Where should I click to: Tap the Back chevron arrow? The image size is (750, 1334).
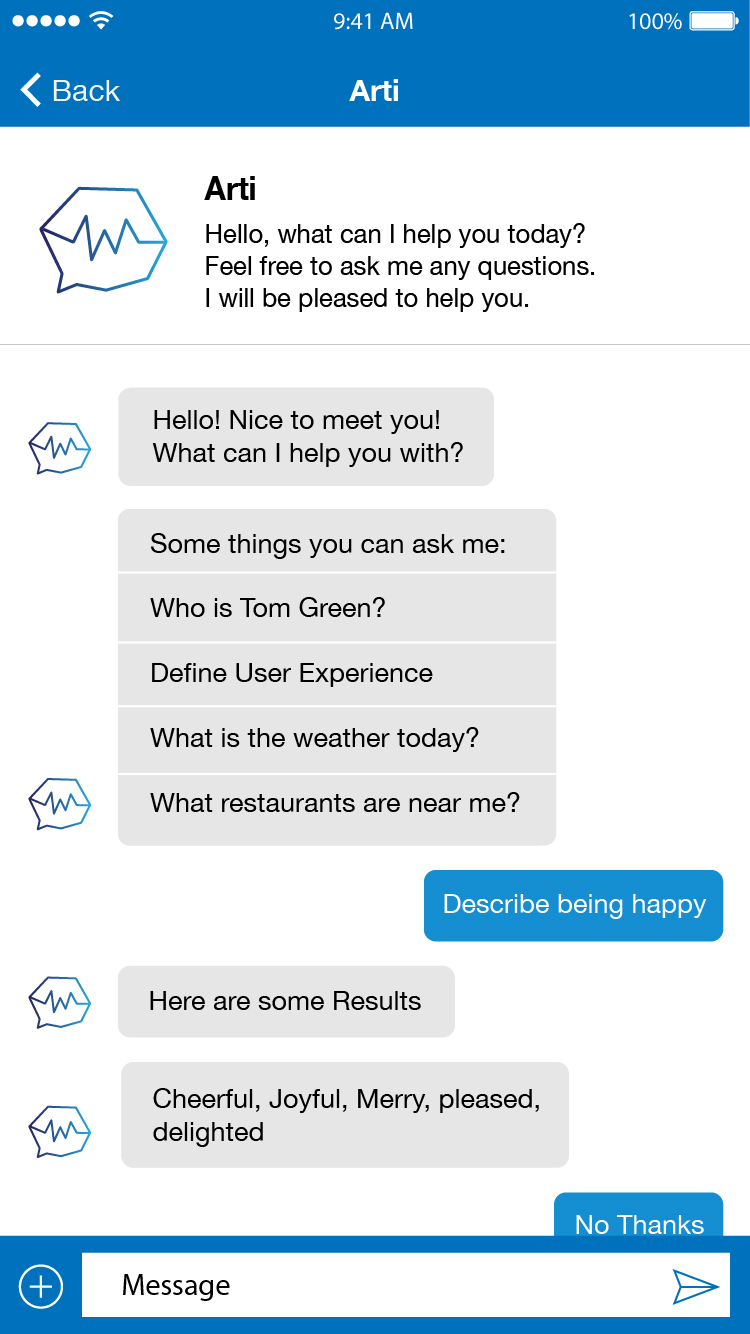(31, 90)
